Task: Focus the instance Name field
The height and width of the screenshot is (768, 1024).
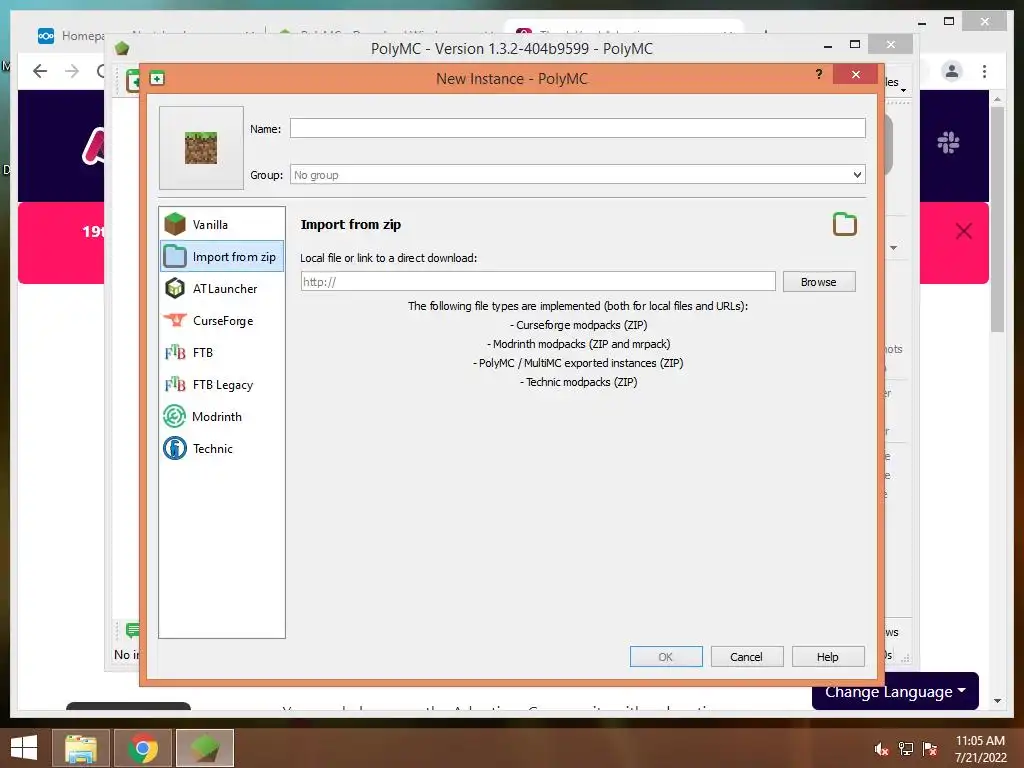Action: (577, 128)
